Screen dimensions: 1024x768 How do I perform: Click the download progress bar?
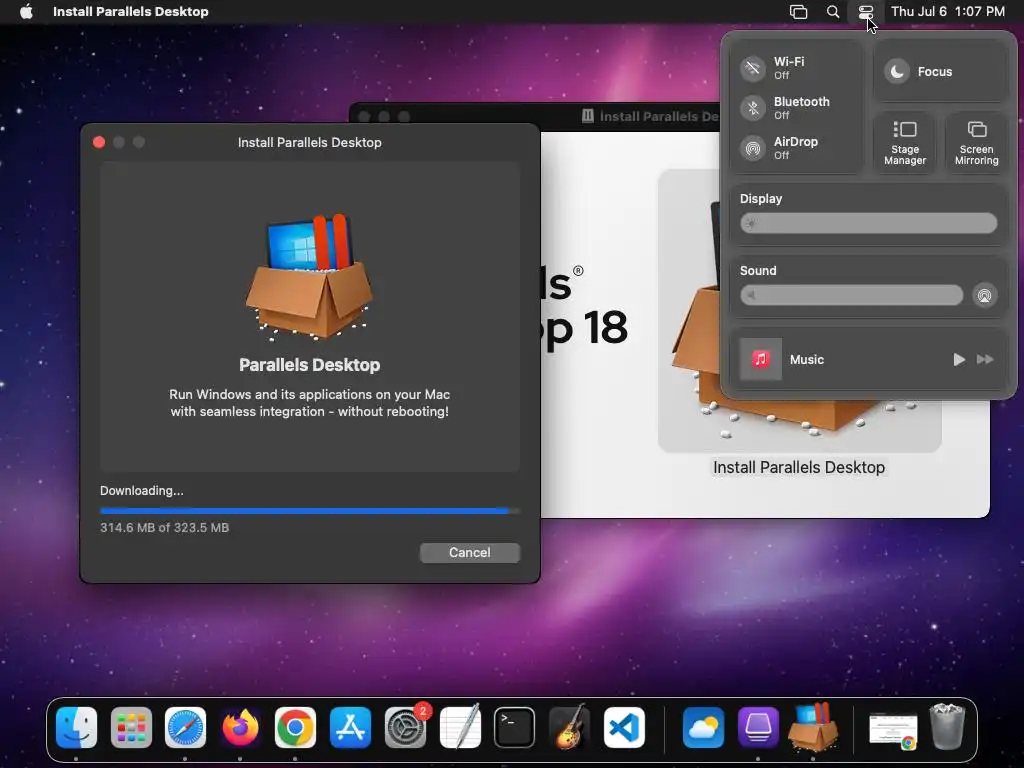(310, 511)
